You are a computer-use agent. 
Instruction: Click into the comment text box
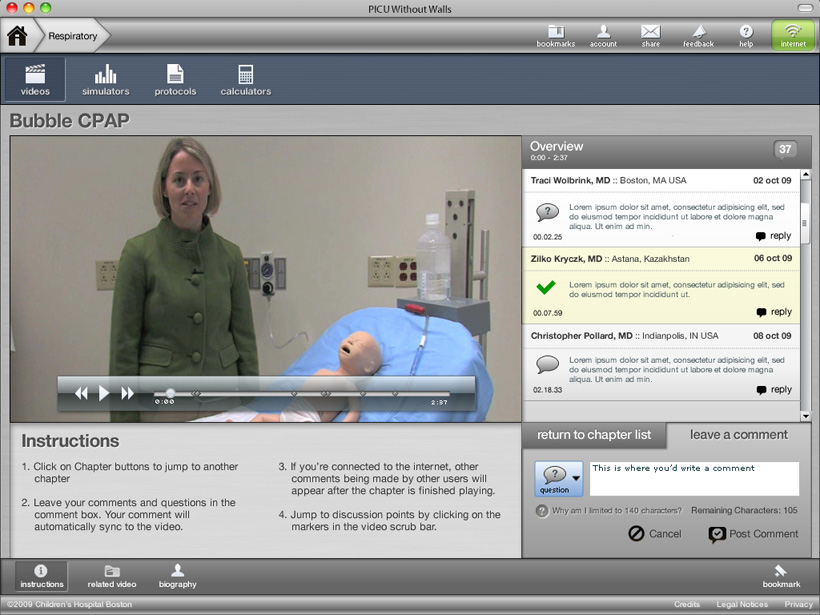[x=694, y=479]
